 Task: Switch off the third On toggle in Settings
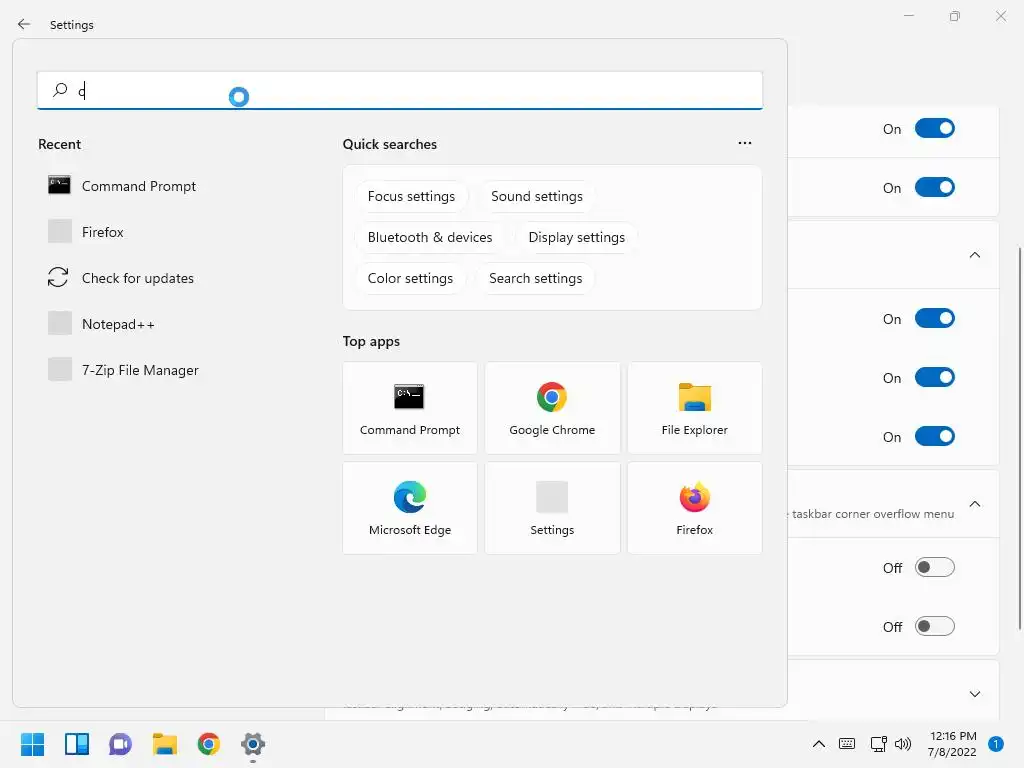click(x=935, y=319)
